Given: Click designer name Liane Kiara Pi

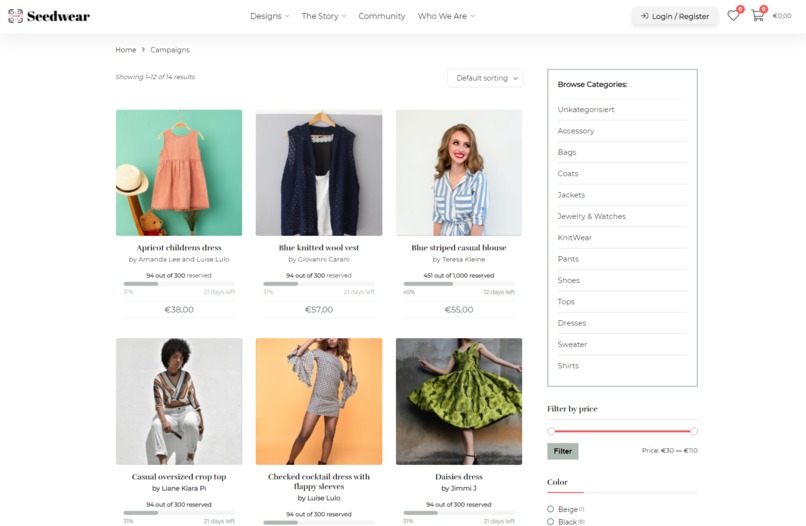Looking at the screenshot, I should 184,488.
